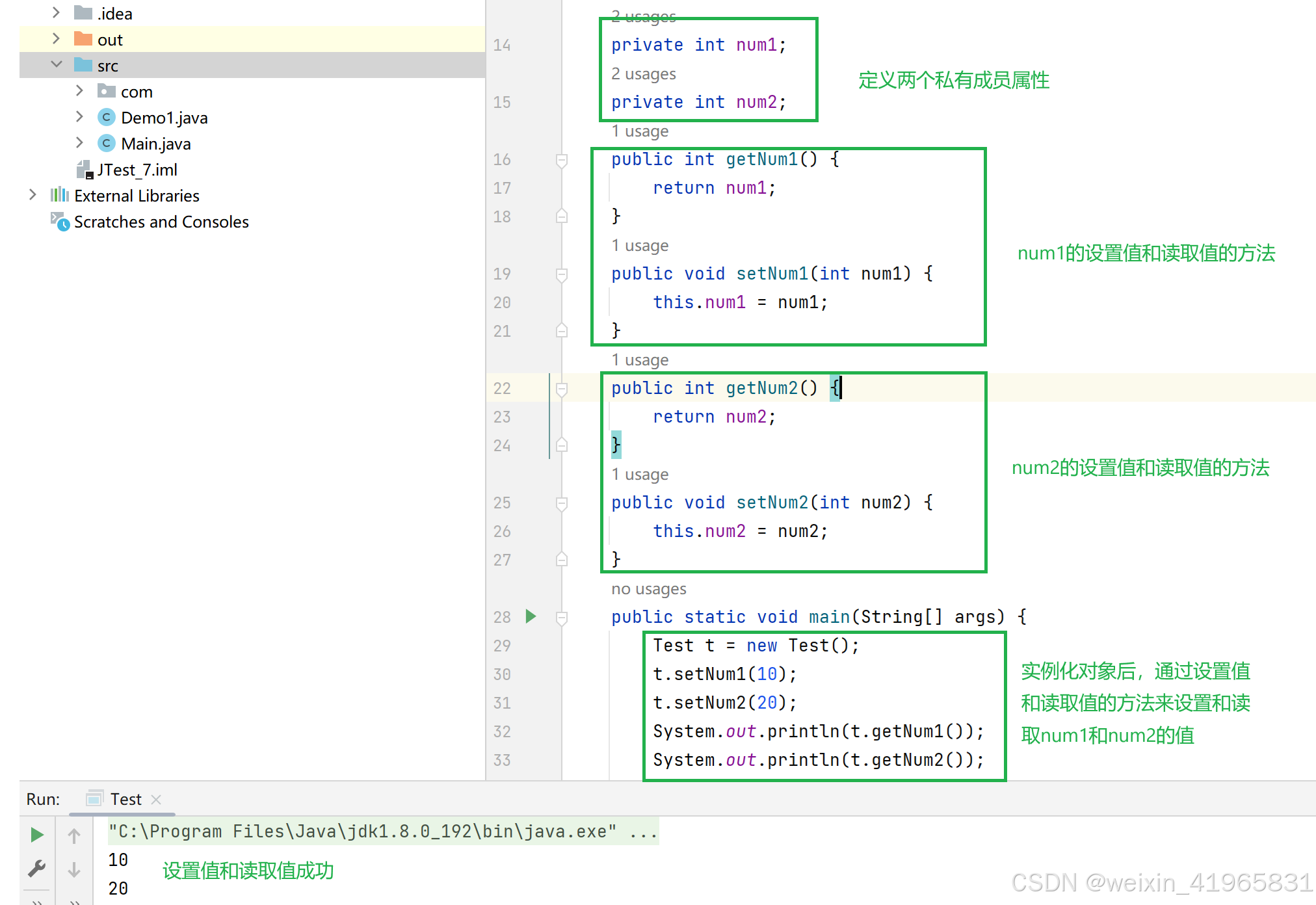The height and width of the screenshot is (905, 1316).
Task: Click the up arrow in the Run console
Action: tap(74, 835)
